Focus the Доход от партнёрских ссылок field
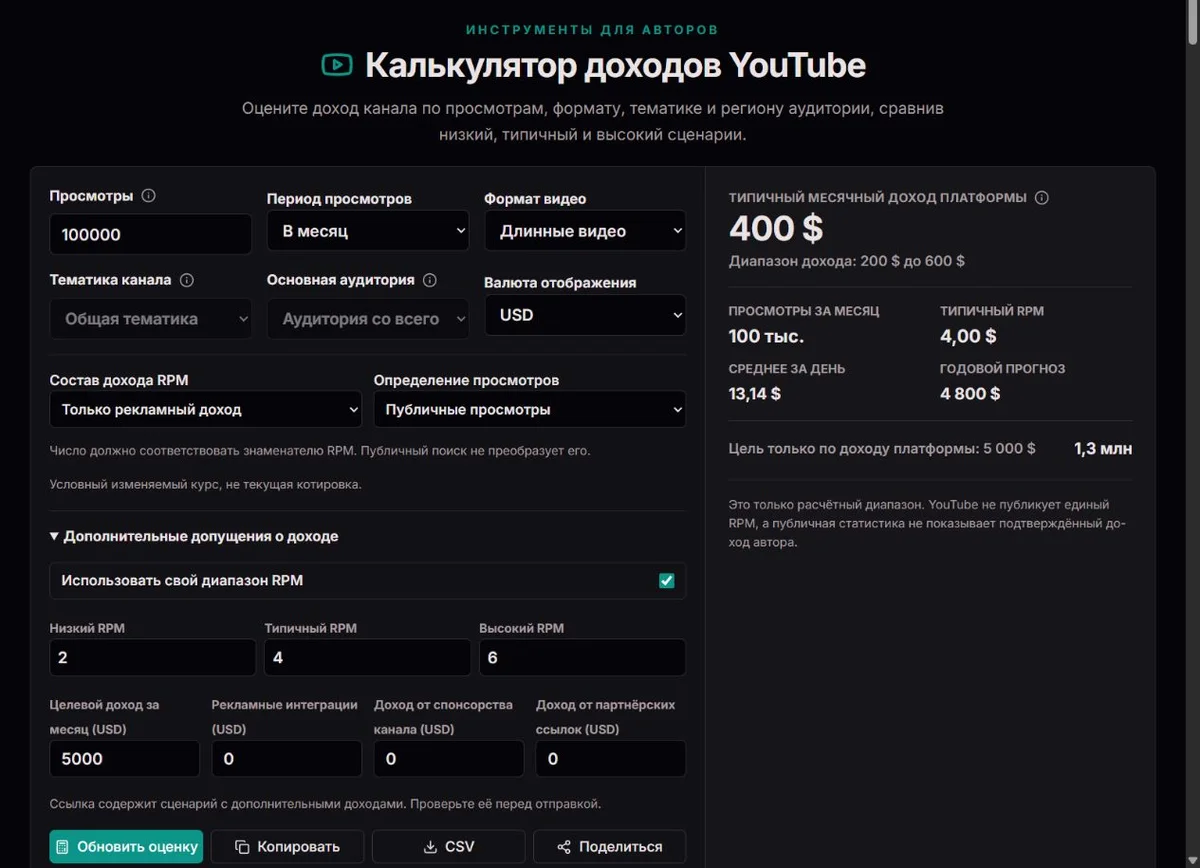 pyautogui.click(x=611, y=759)
